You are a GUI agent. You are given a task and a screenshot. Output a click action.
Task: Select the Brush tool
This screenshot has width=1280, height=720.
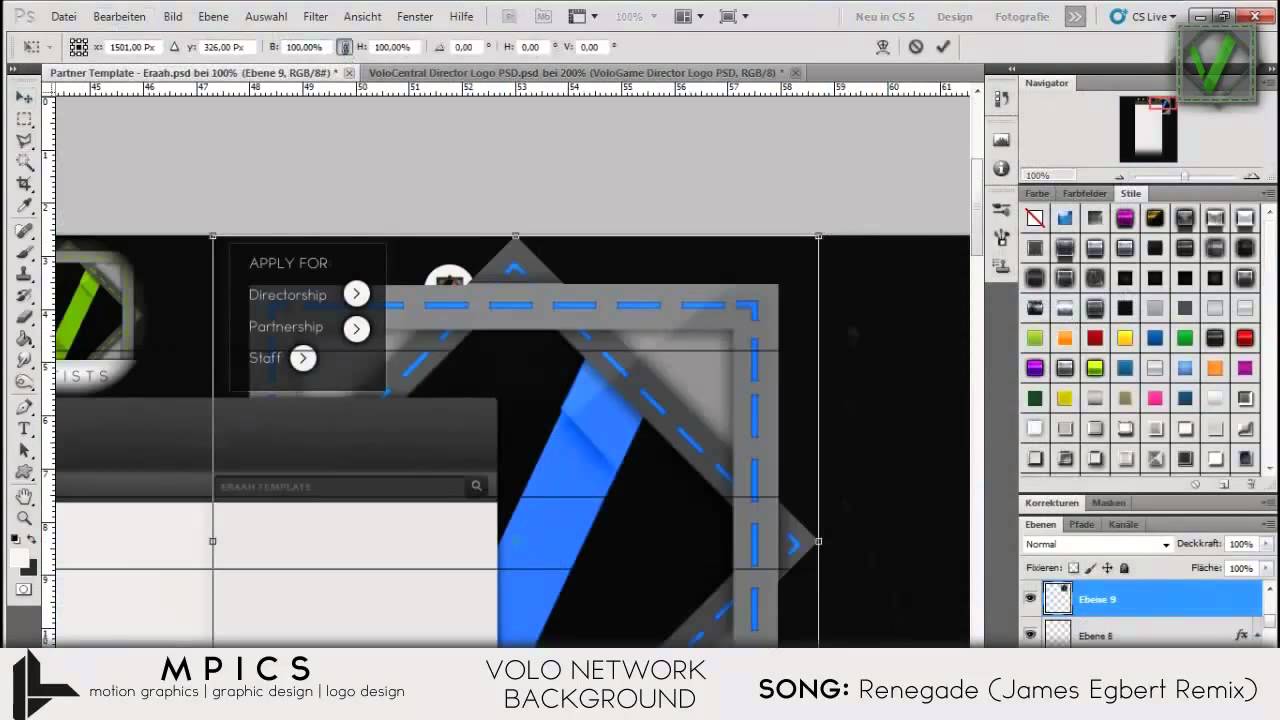pos(24,253)
